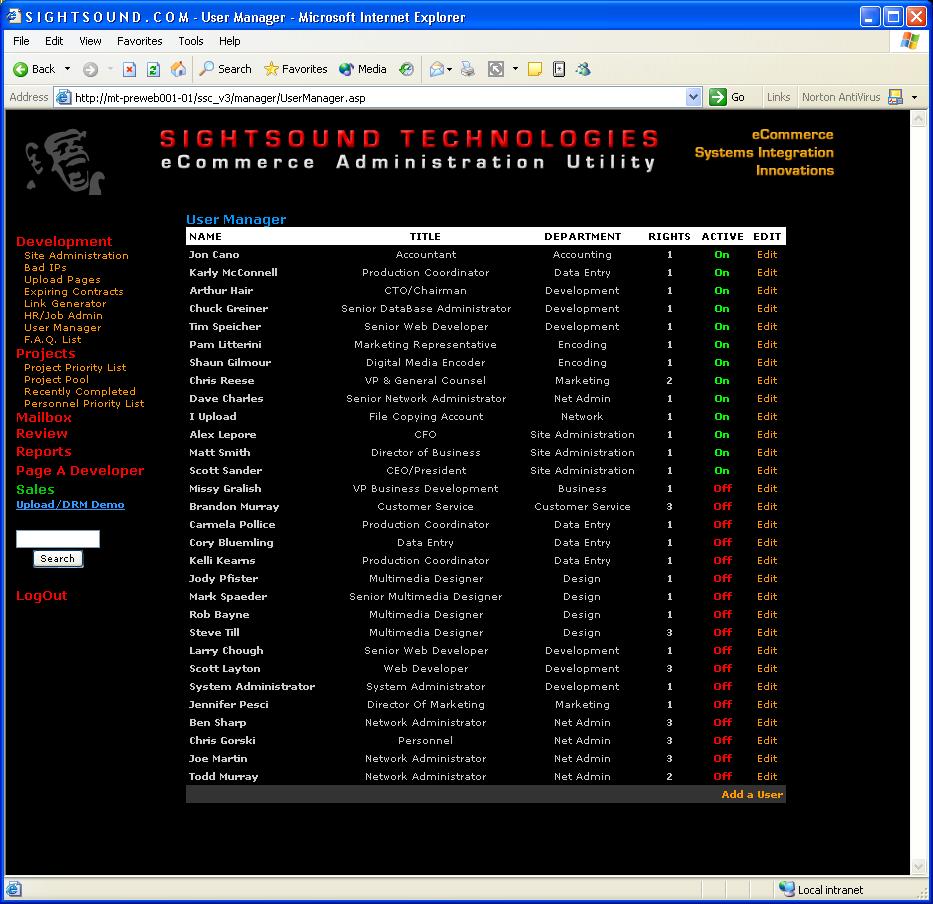Click the Messenger icon in the toolbar

coord(583,70)
